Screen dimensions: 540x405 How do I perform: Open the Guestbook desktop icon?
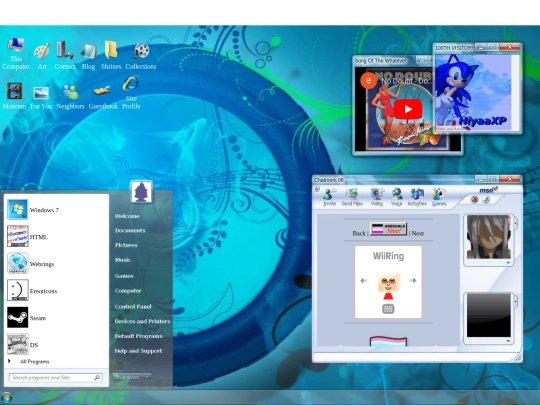tap(103, 97)
